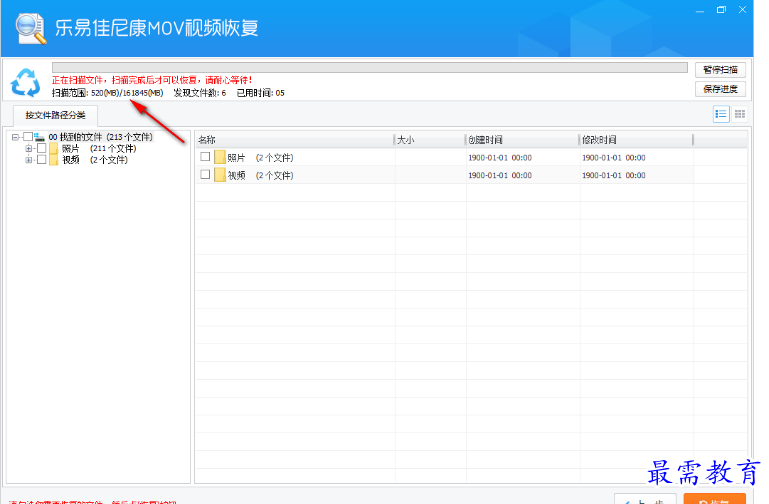Click the red 正在扫描文件 notice text
Image resolution: width=769 pixels, height=504 pixels.
(x=152, y=80)
